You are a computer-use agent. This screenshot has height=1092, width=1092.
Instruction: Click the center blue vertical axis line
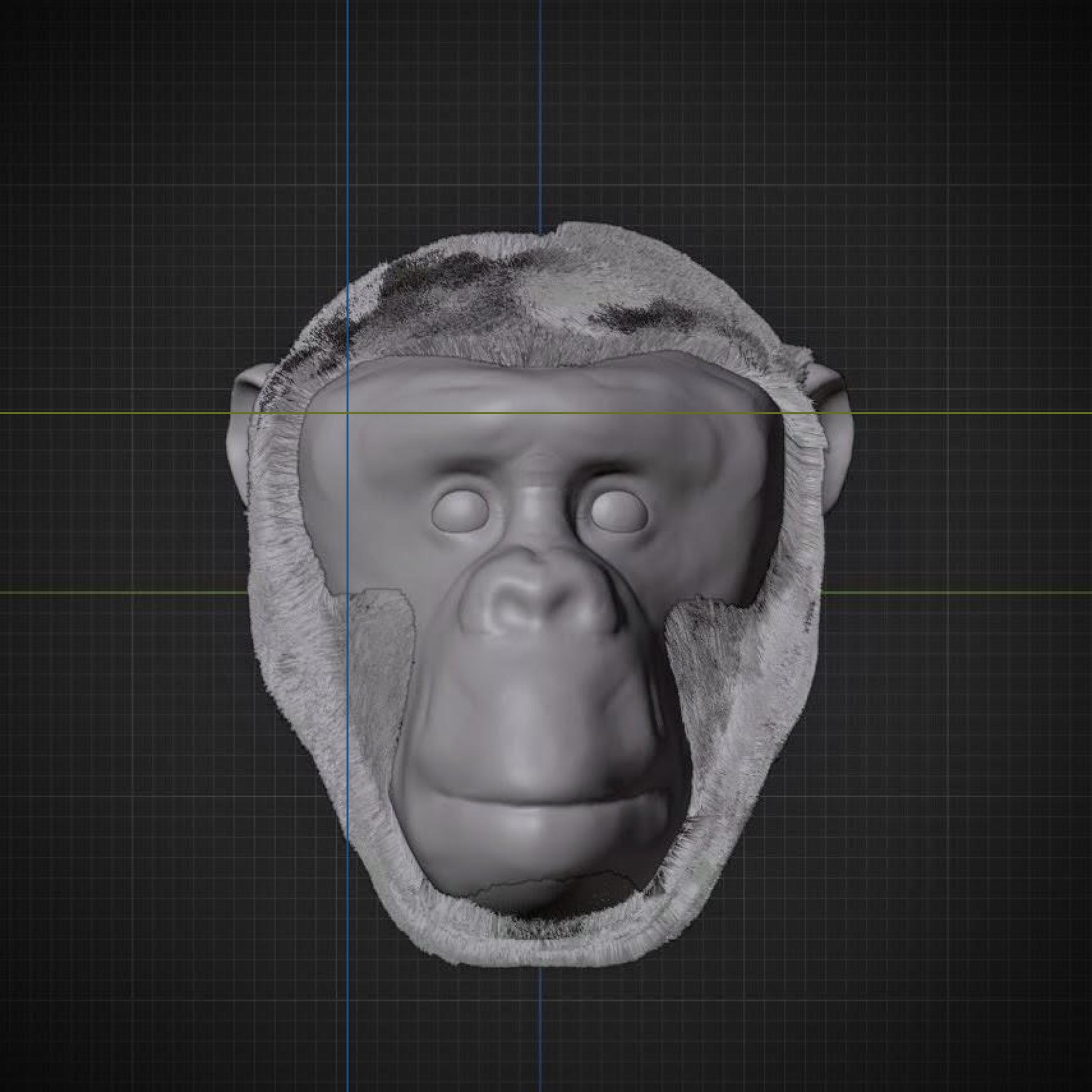(x=540, y=113)
